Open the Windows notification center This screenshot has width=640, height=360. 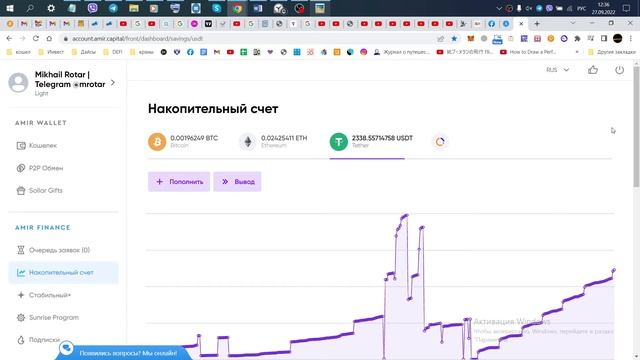(x=627, y=8)
